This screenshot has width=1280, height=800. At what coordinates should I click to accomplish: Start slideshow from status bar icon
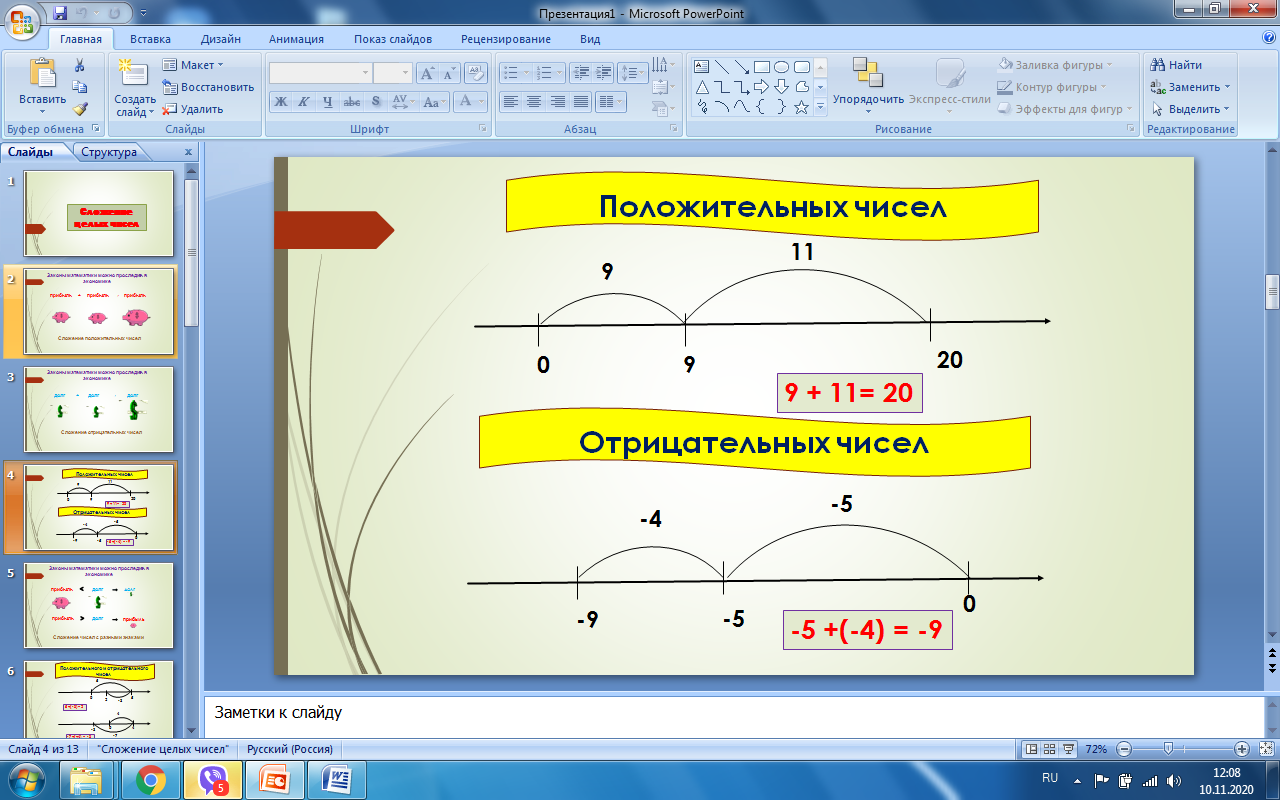[1068, 749]
